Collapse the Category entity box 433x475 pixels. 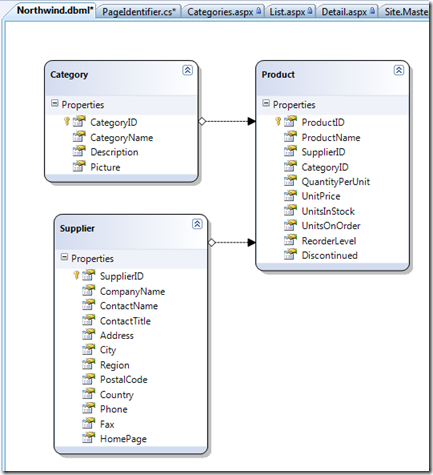tap(187, 70)
